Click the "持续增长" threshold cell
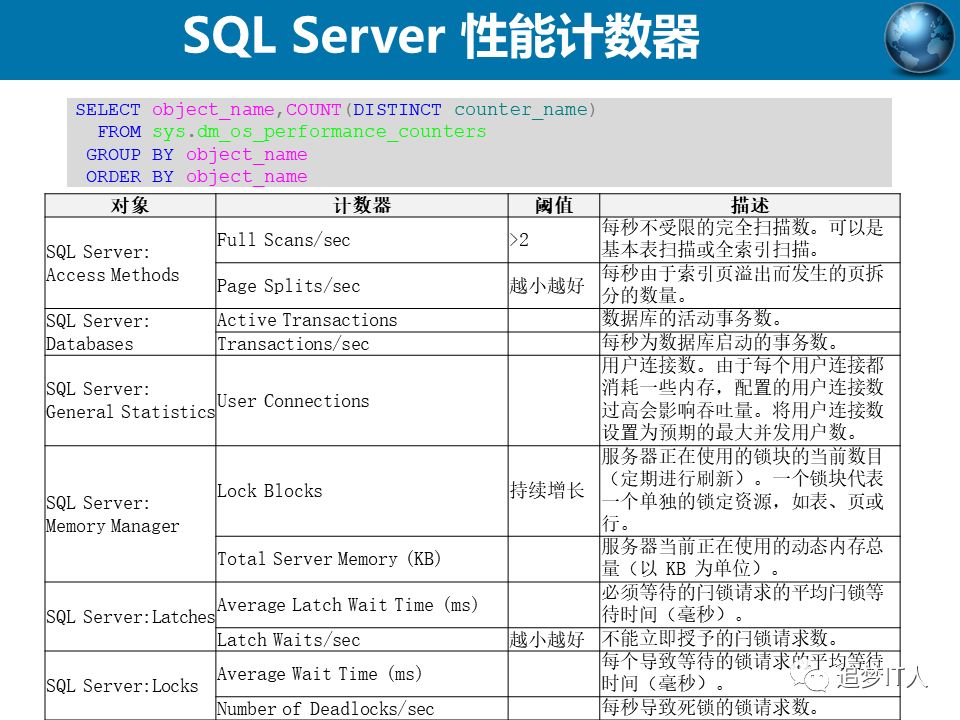This screenshot has height=720, width=960. (553, 491)
